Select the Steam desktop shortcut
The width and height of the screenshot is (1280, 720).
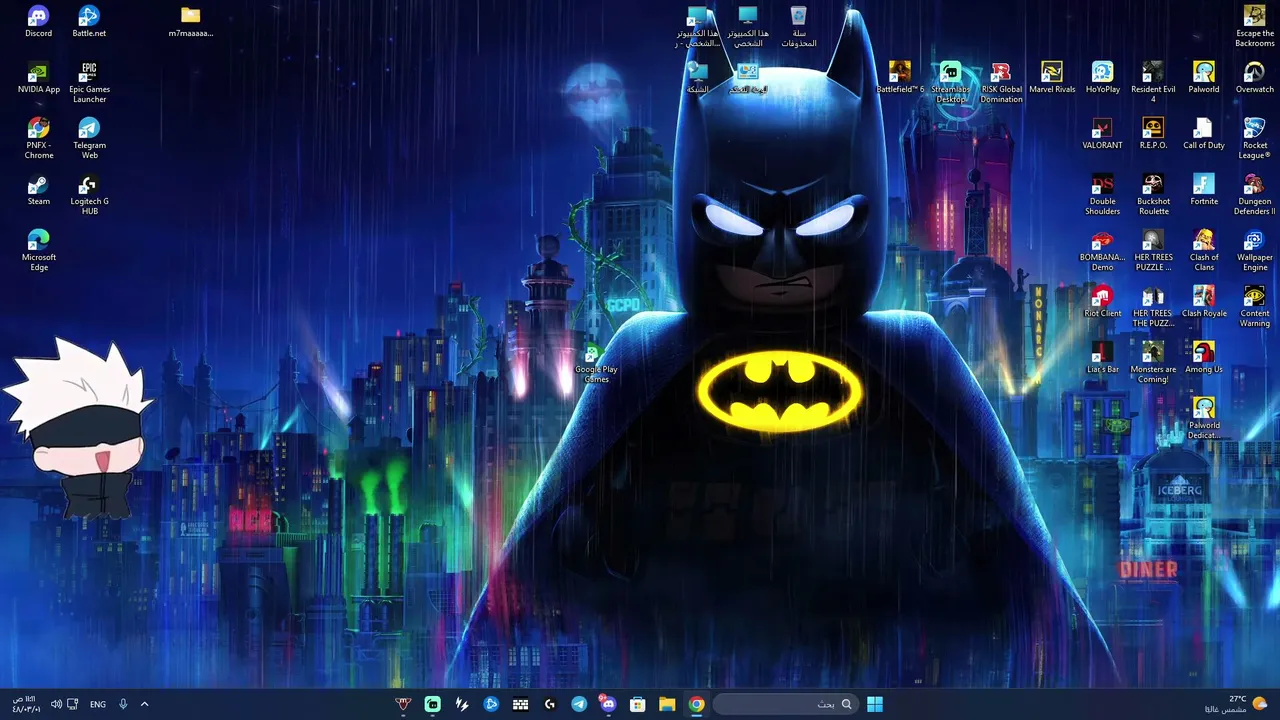(39, 190)
